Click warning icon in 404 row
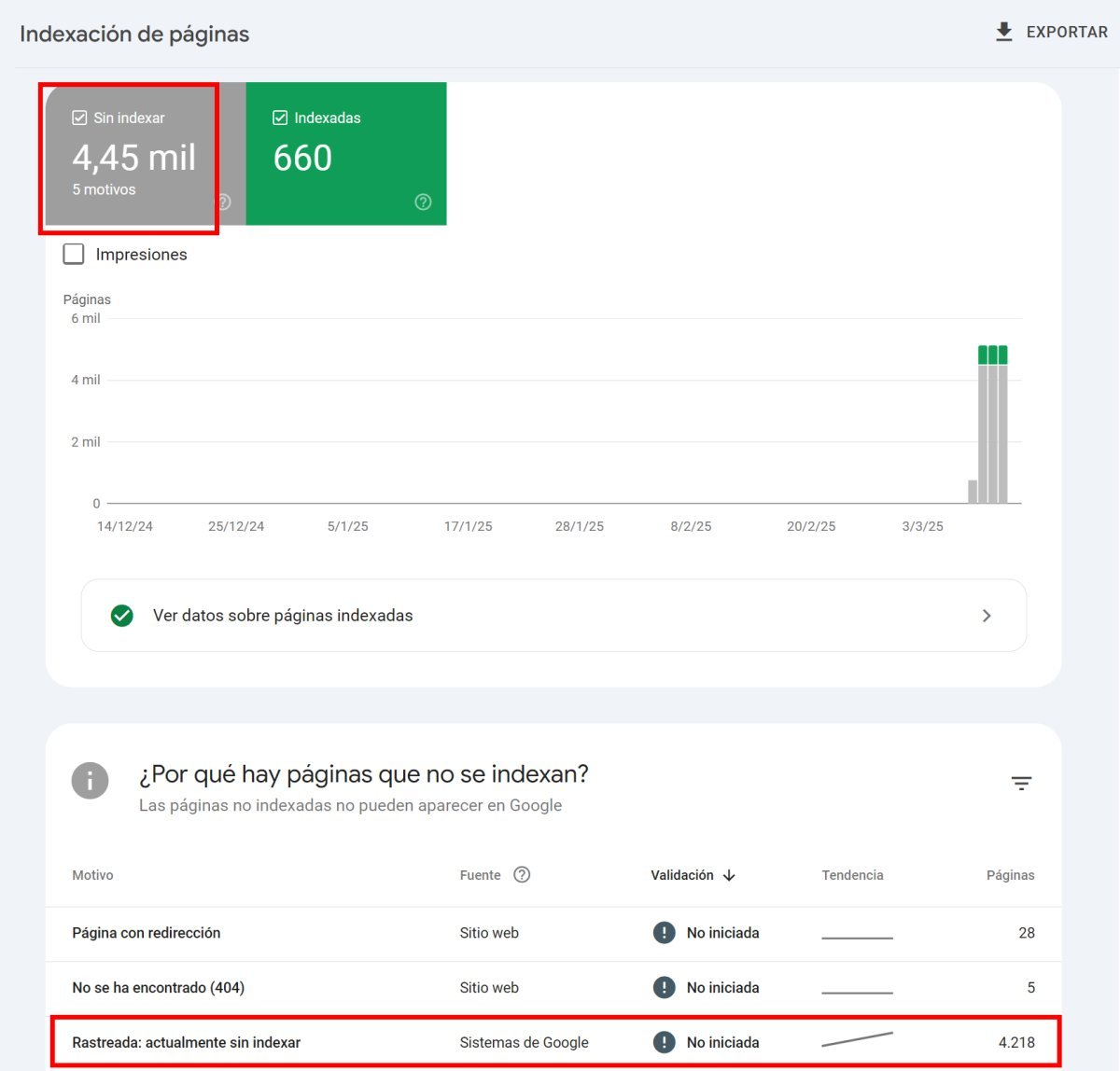Viewport: 1120px width, 1071px height. coord(664,987)
